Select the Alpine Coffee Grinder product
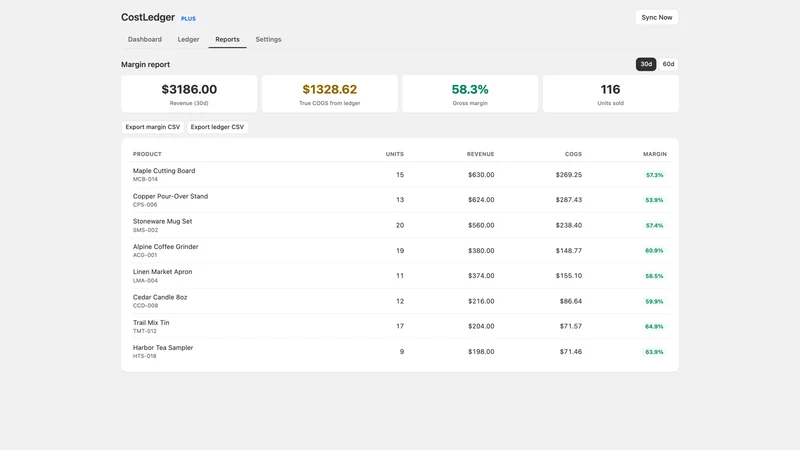Image resolution: width=800 pixels, height=450 pixels. tap(165, 247)
